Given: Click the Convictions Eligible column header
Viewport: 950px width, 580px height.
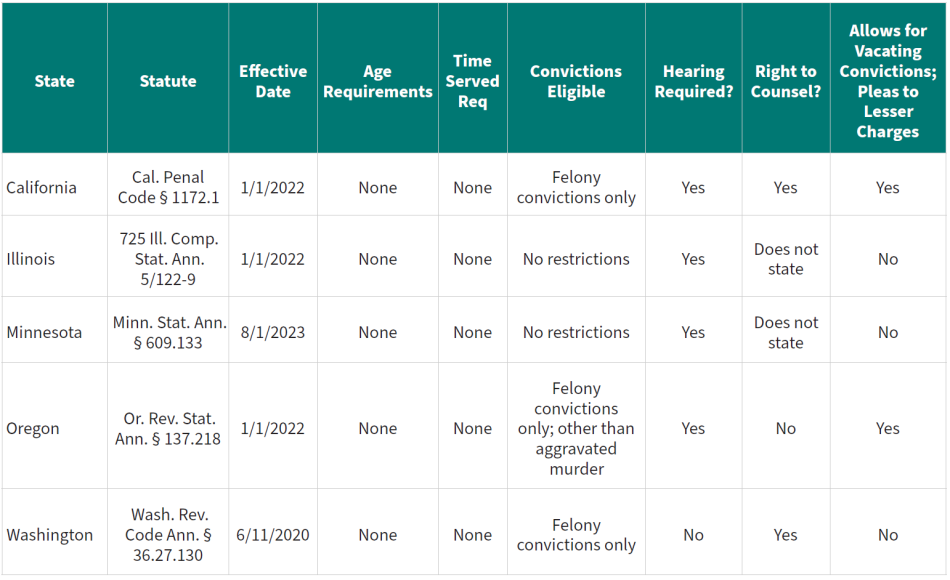Looking at the screenshot, I should pyautogui.click(x=576, y=81).
